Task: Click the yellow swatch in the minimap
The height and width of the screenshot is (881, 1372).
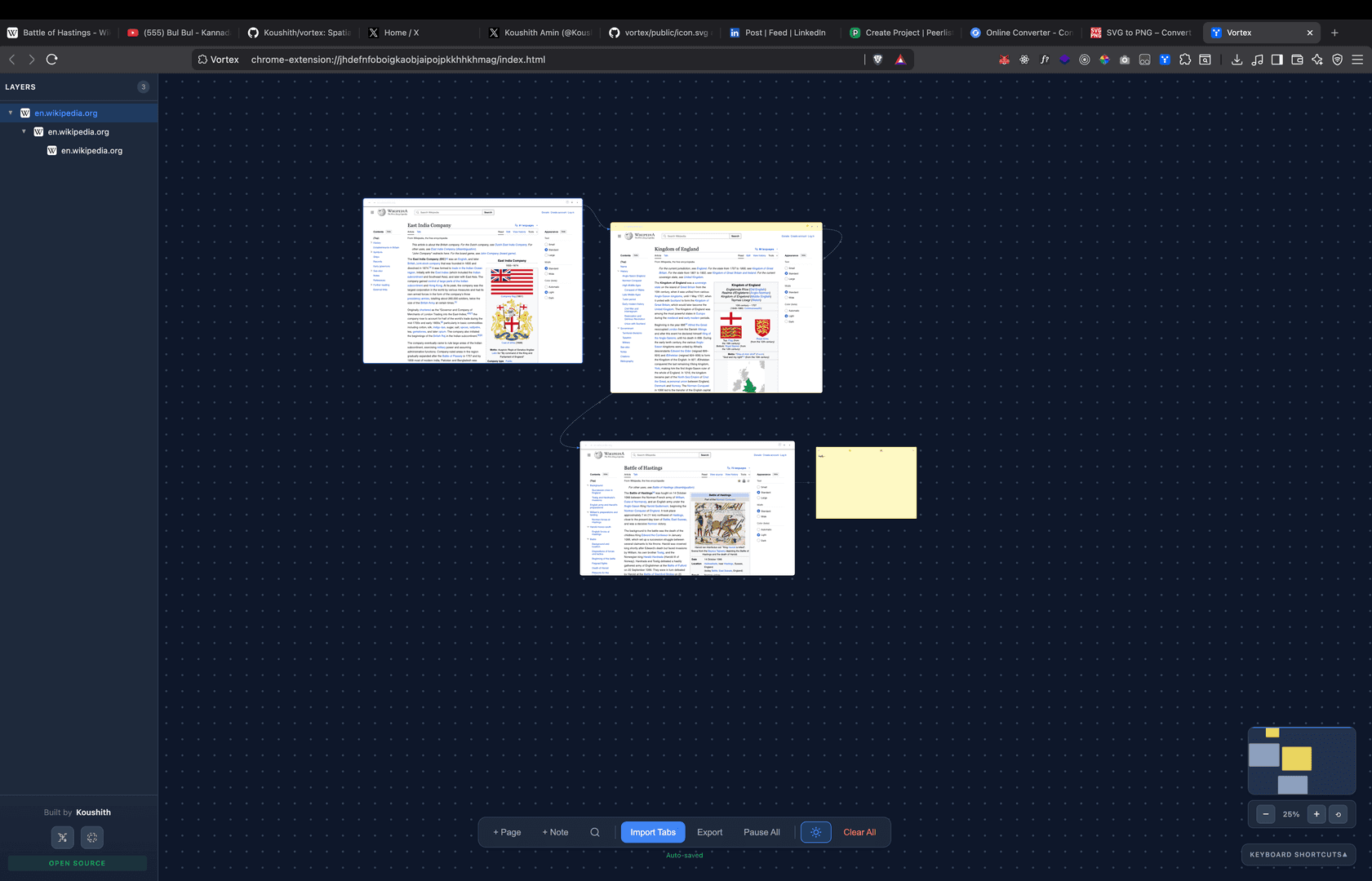Action: [1296, 759]
